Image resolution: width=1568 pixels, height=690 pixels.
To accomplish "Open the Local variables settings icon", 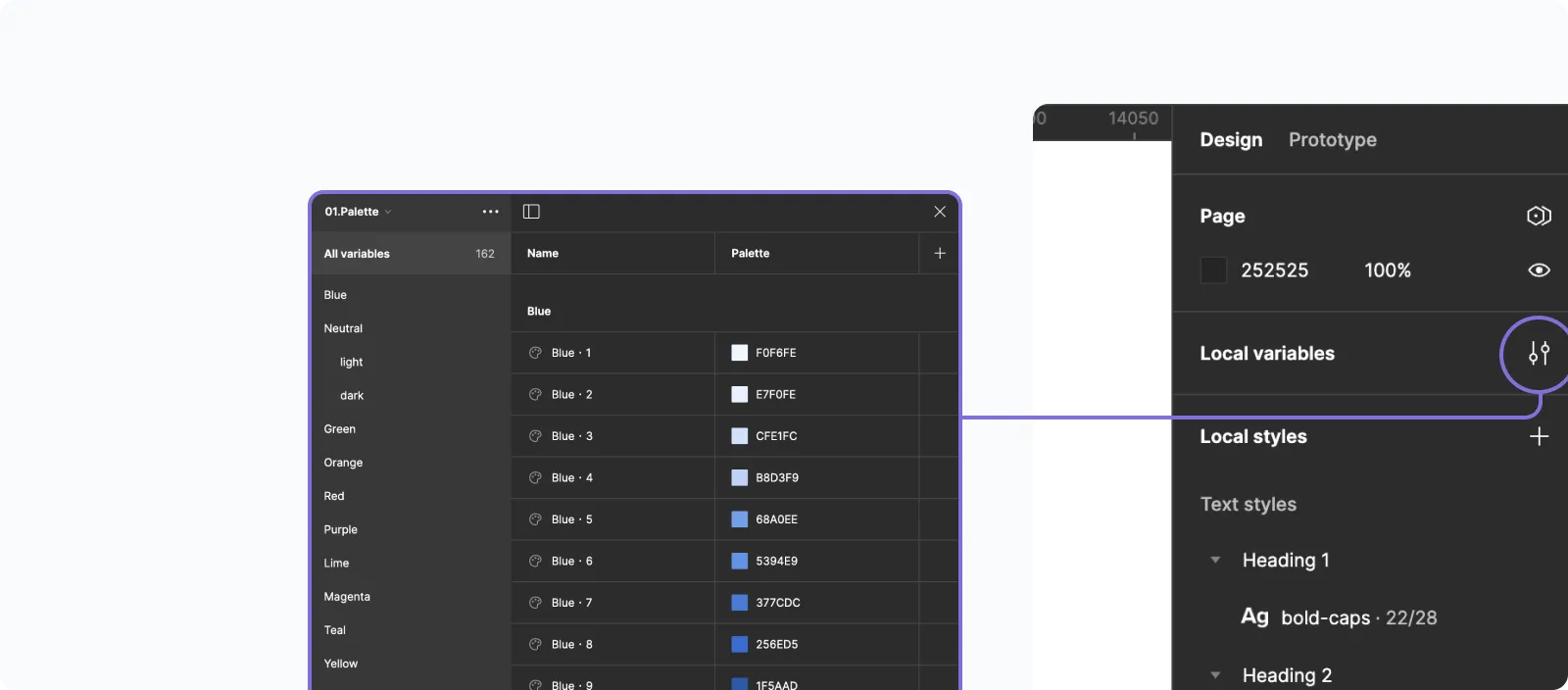I will coord(1539,353).
